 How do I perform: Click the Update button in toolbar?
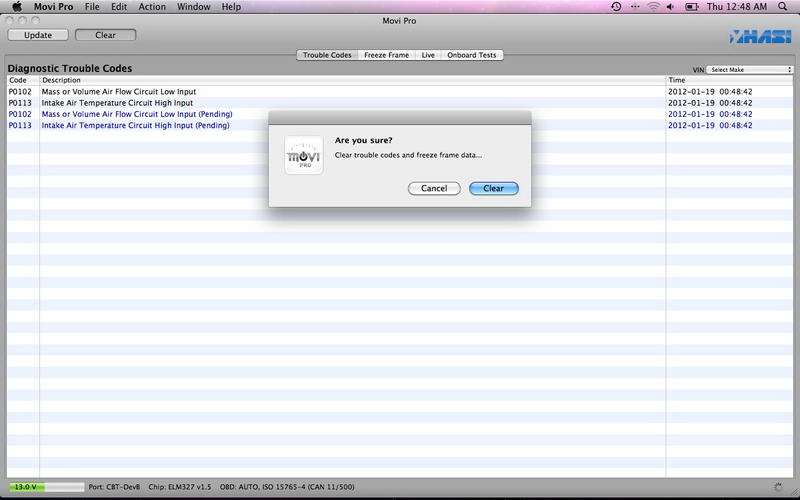(x=37, y=35)
